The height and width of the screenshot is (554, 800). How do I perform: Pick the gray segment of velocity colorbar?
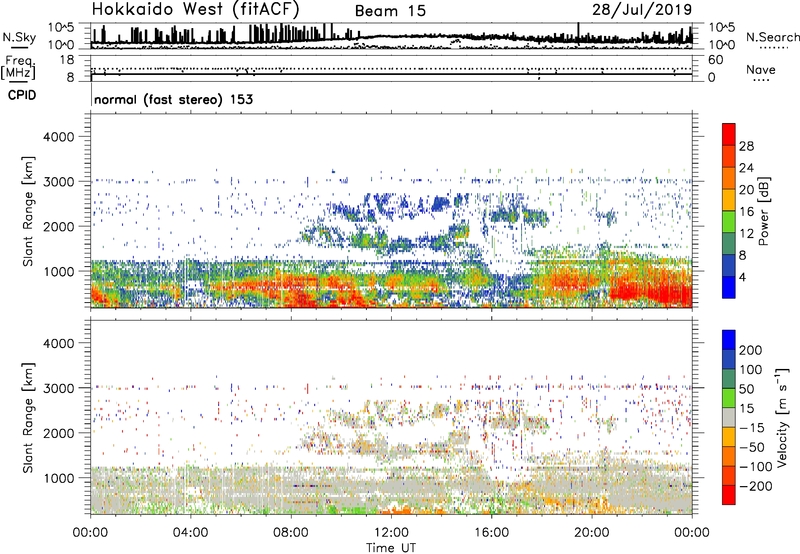729,417
